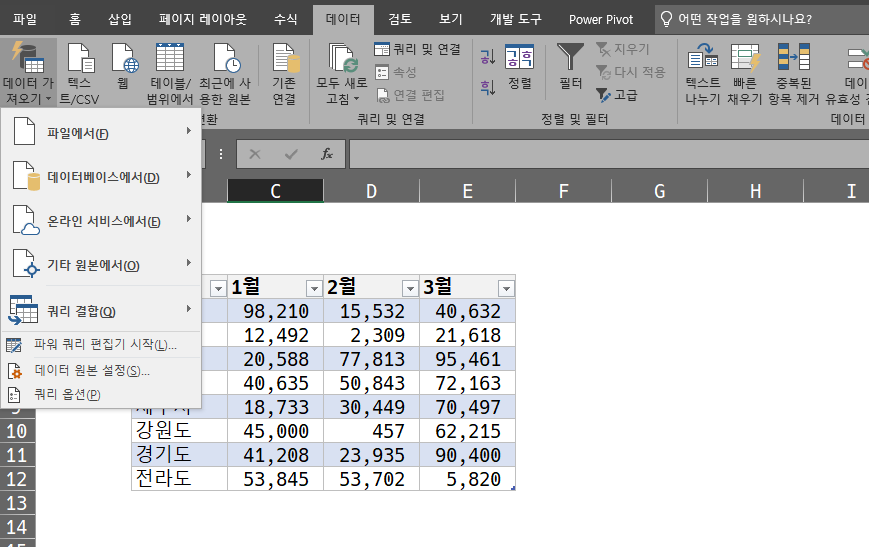Image resolution: width=869 pixels, height=547 pixels.
Task: Click 모두 새로 고침 refresh icon
Action: point(341,59)
